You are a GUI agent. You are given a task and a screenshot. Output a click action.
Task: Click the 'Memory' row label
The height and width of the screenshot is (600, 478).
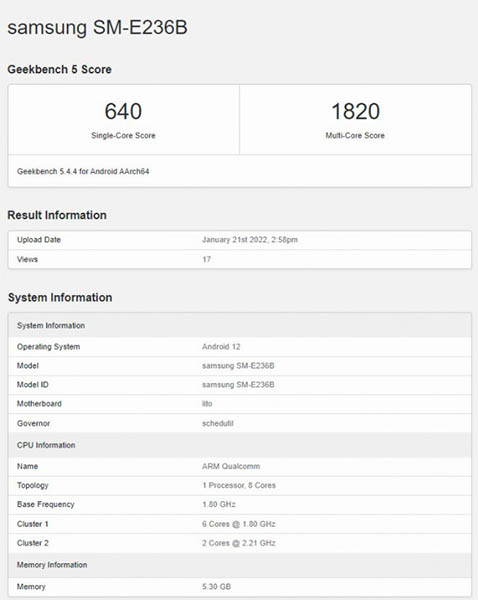pos(31,587)
